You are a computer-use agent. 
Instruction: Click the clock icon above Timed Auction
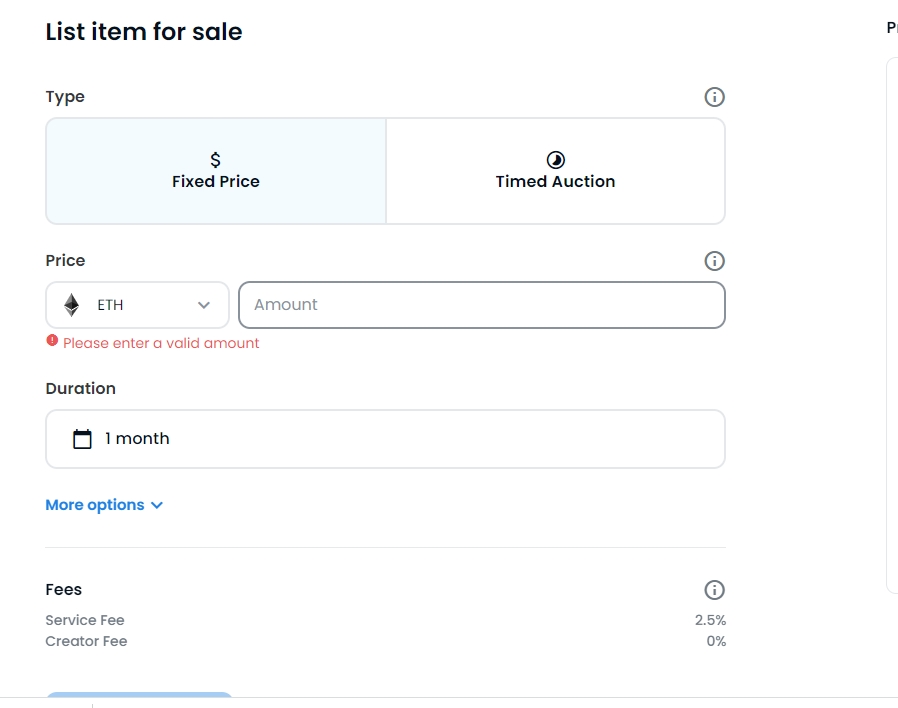tap(555, 160)
